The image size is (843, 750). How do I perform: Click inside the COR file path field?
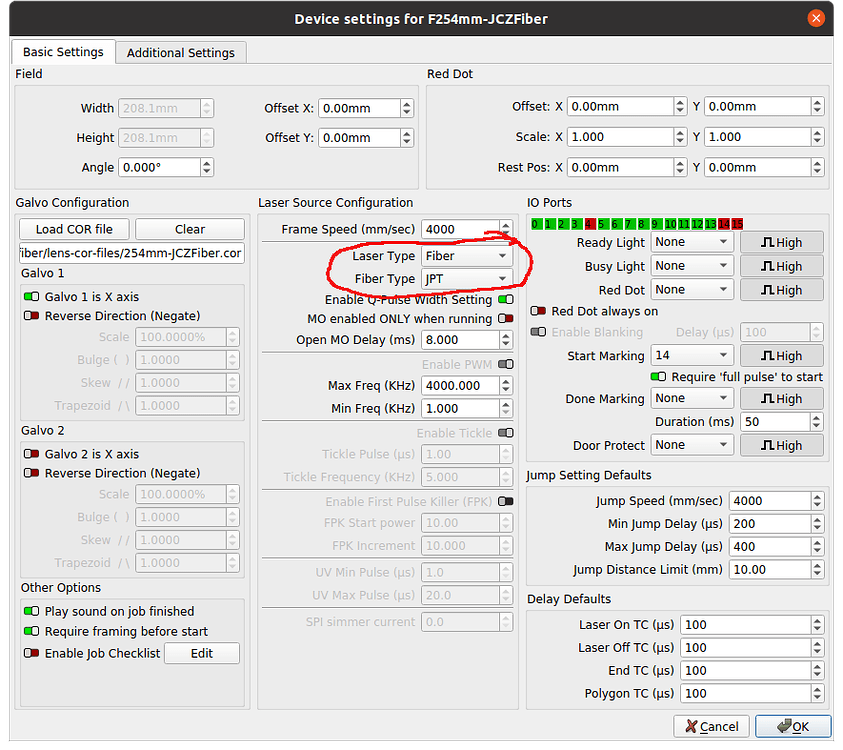(130, 253)
